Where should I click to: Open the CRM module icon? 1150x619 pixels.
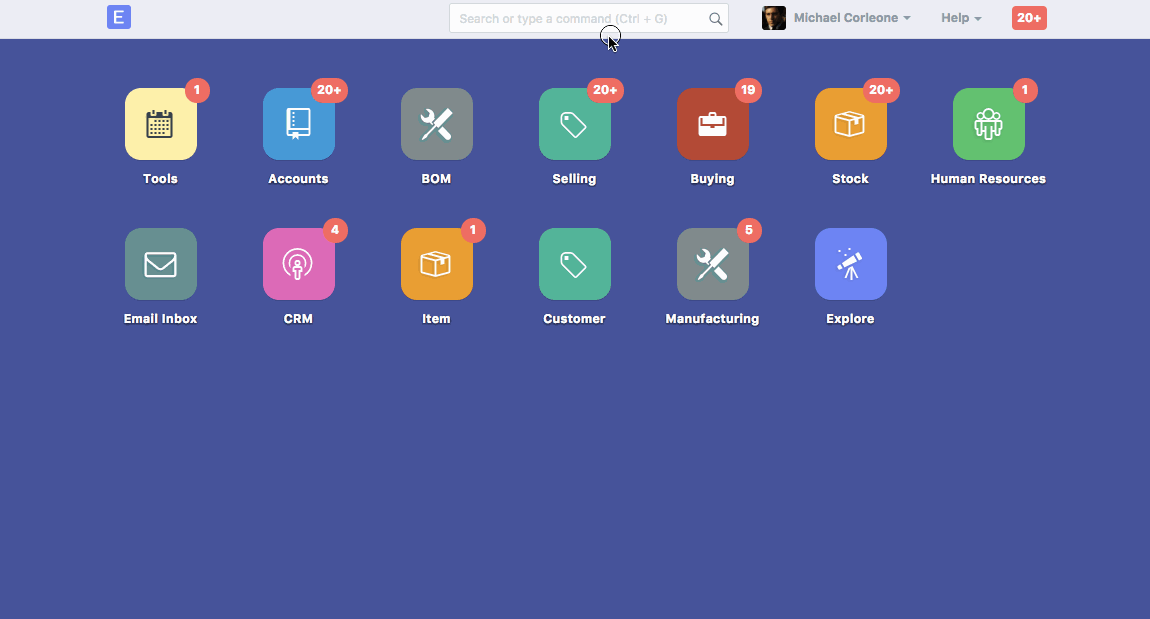pyautogui.click(x=299, y=264)
